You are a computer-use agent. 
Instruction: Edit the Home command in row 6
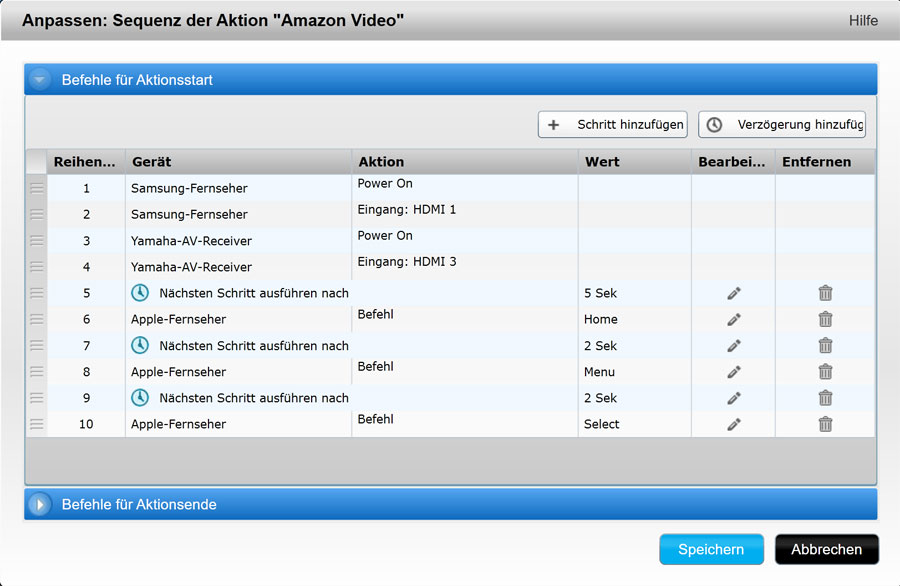click(x=734, y=319)
